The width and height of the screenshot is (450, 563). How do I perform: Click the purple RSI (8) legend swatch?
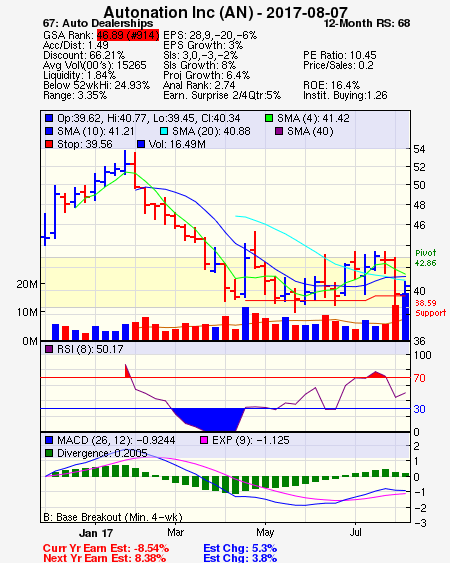point(49,349)
